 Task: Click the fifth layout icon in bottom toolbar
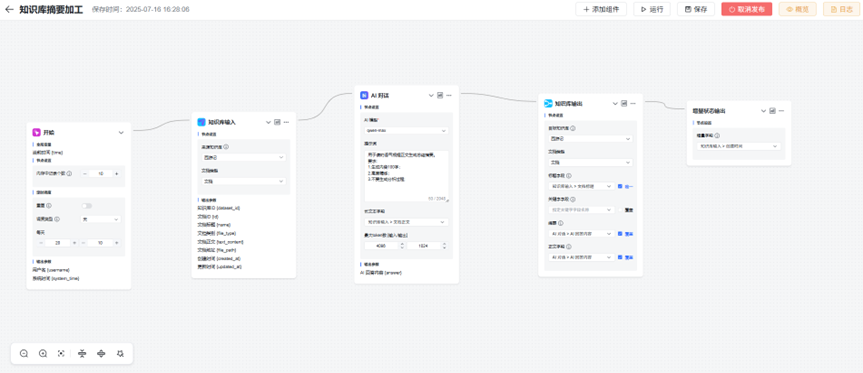point(101,354)
